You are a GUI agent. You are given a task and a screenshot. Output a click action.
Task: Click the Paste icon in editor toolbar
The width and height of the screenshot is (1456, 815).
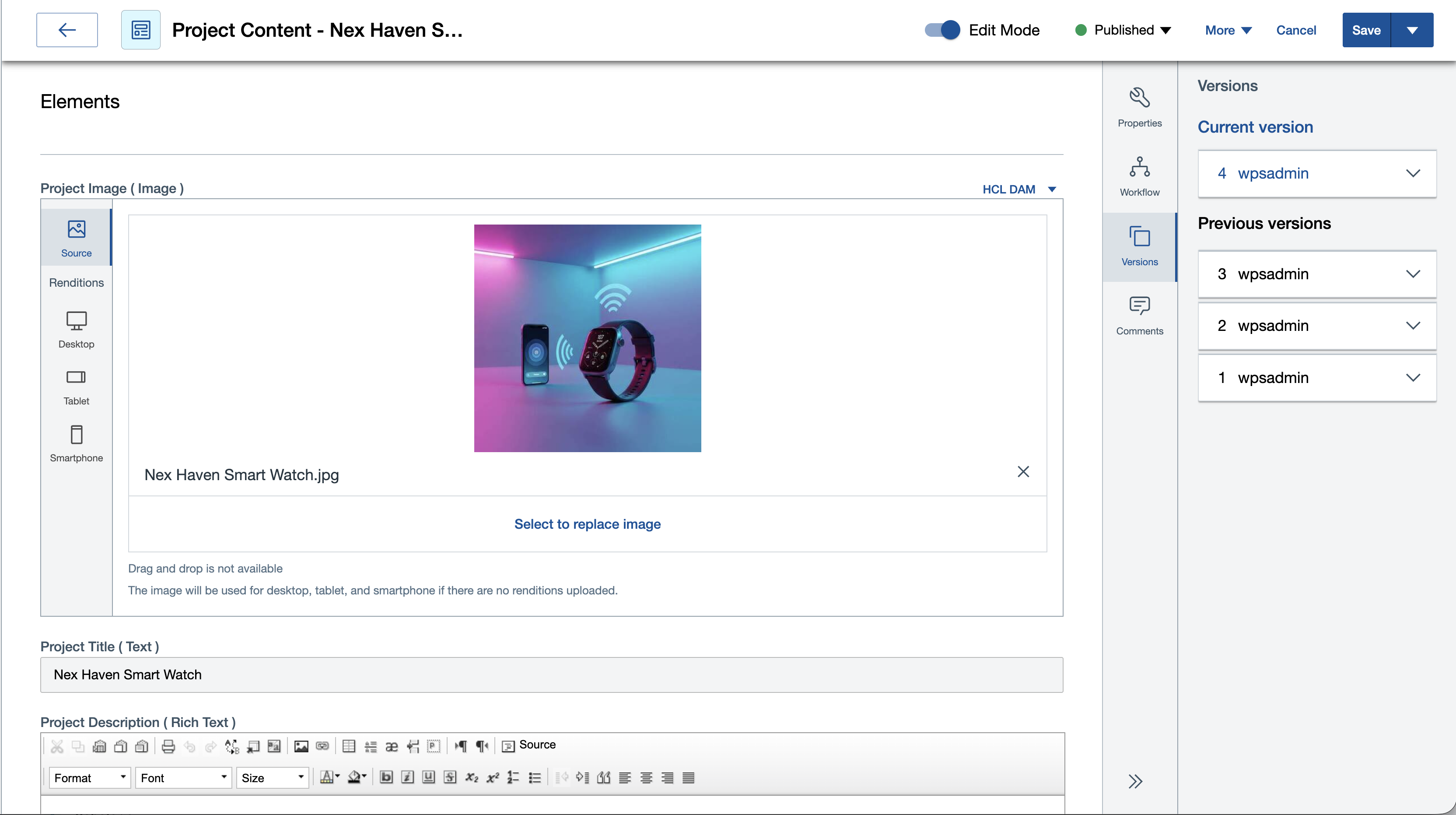tap(99, 746)
